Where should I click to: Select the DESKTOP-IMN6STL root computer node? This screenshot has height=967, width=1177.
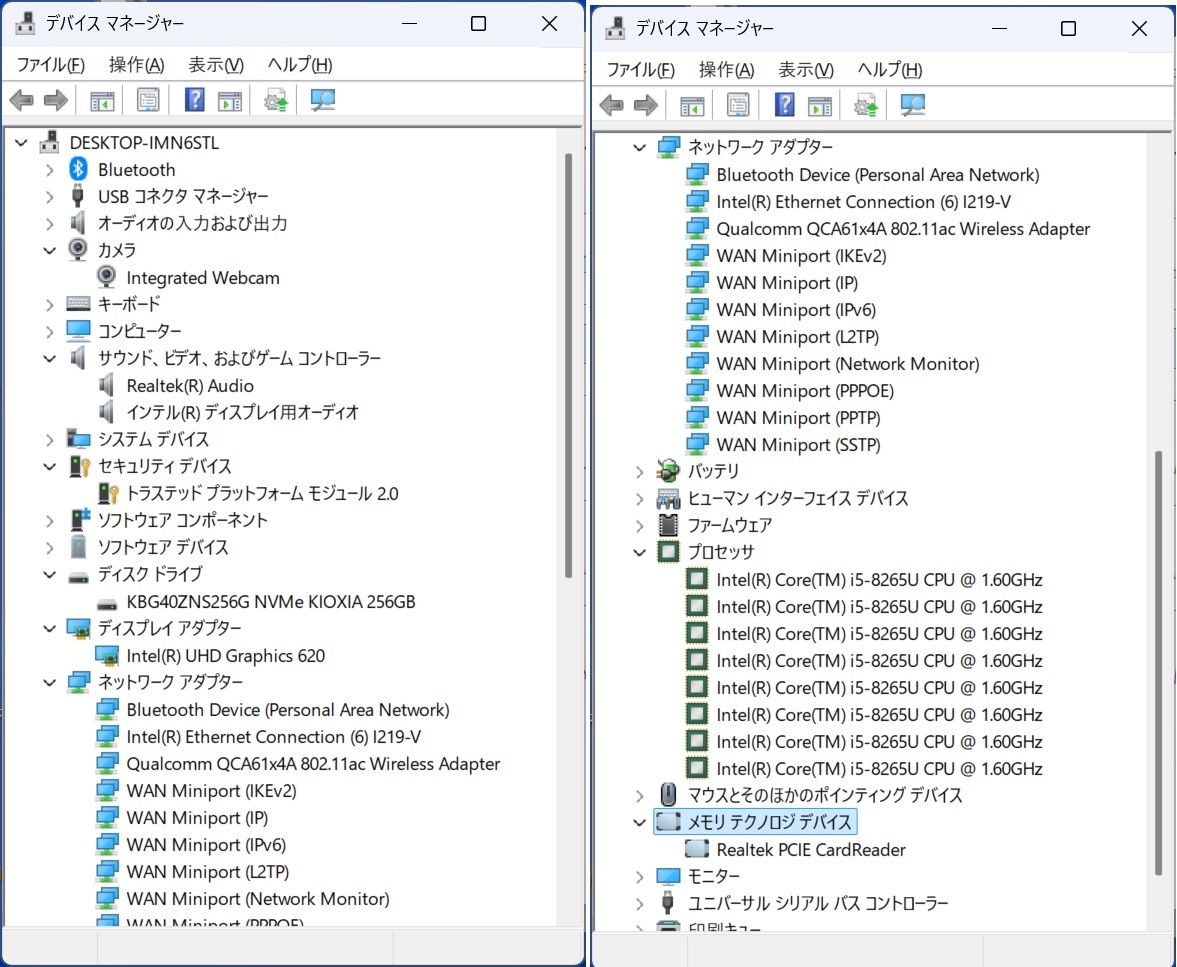point(143,143)
